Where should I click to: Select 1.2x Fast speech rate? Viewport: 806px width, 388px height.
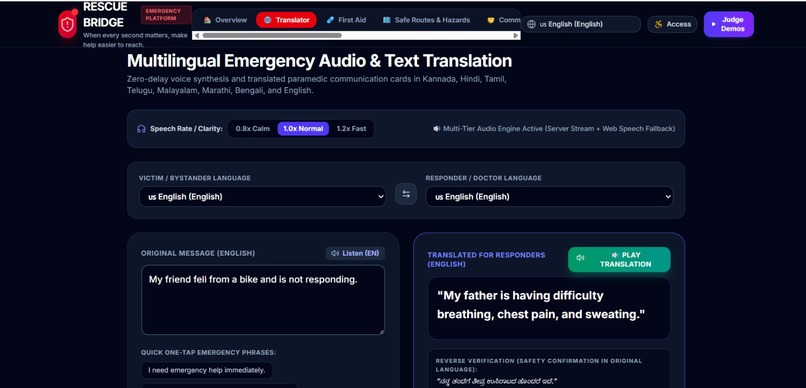[x=352, y=129]
